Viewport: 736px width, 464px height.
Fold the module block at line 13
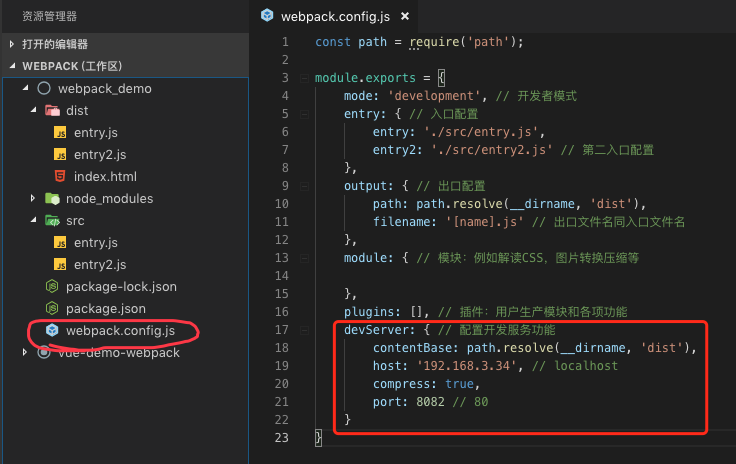point(304,258)
